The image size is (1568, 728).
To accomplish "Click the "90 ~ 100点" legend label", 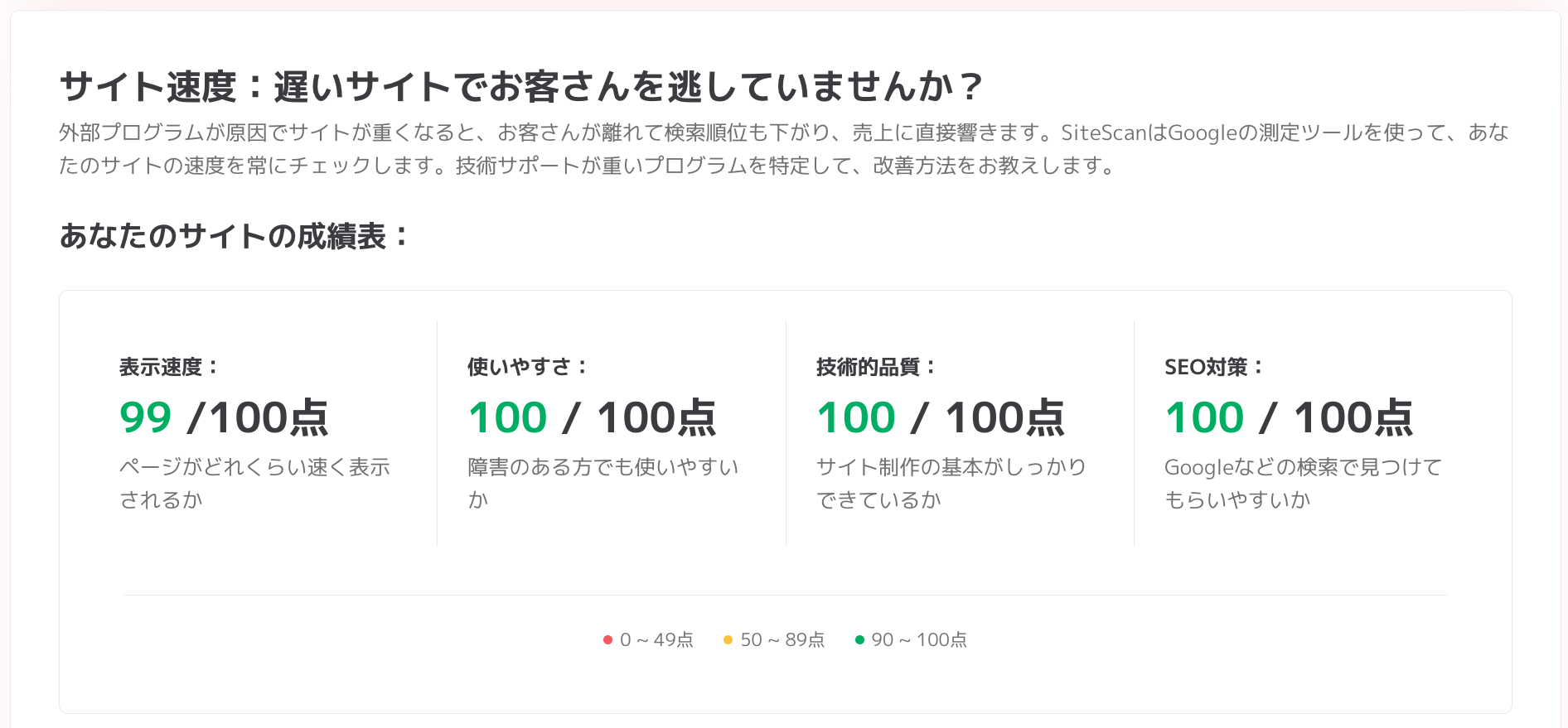I will [x=919, y=640].
